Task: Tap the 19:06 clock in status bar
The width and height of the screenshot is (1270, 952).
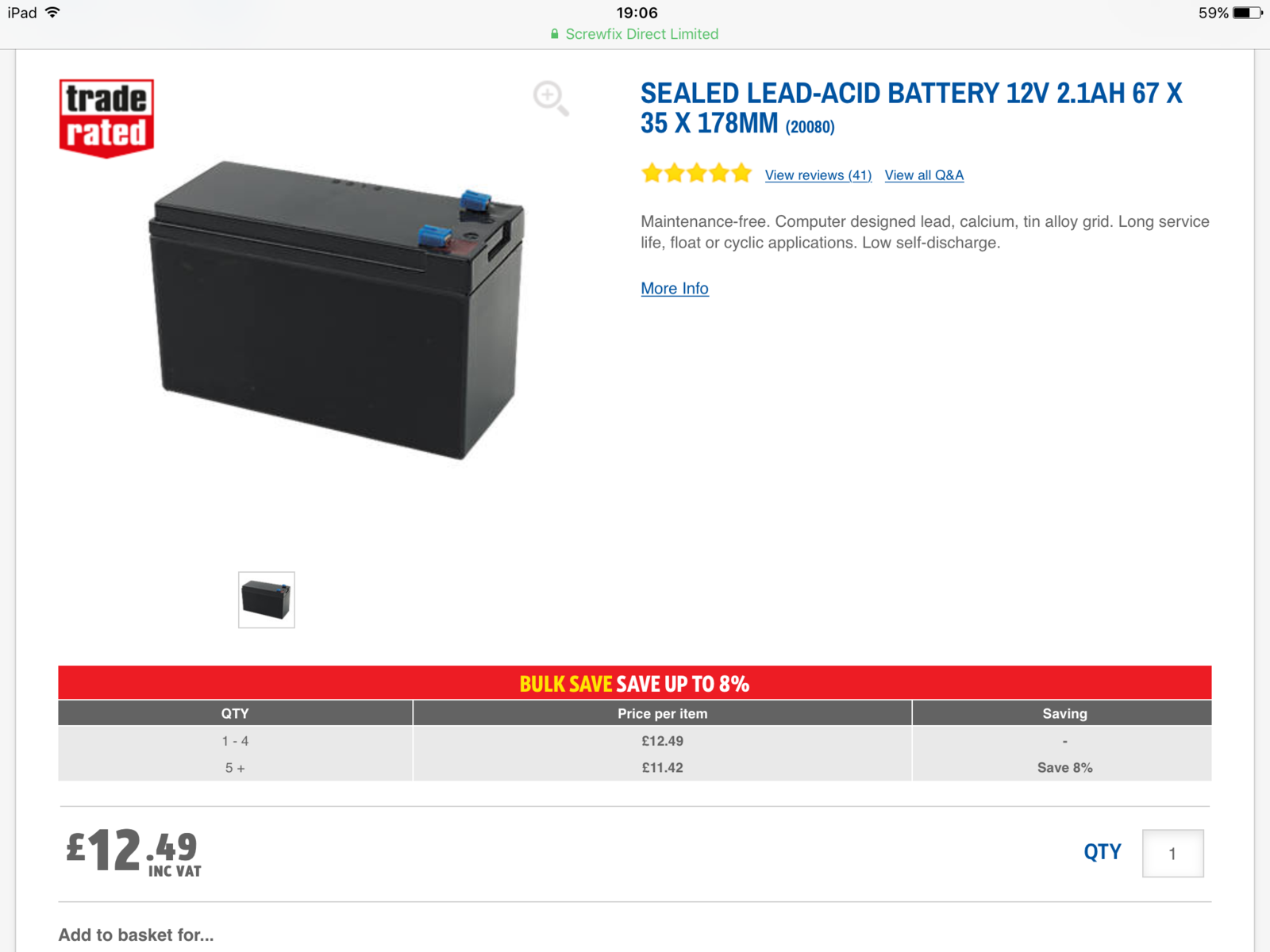Action: (x=637, y=13)
